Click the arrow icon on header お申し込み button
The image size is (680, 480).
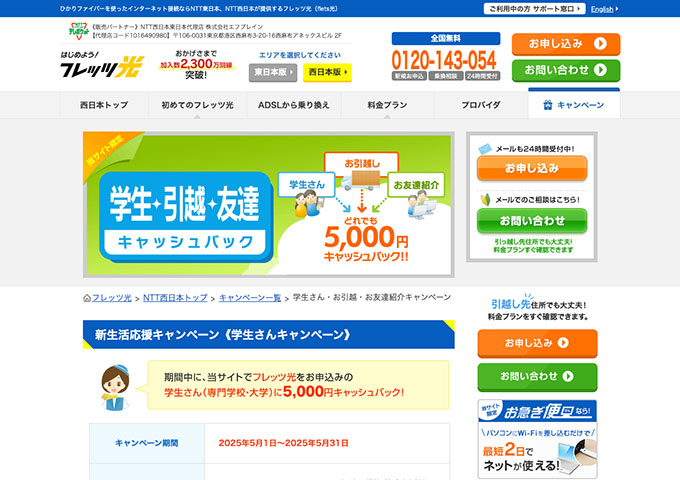tap(600, 43)
